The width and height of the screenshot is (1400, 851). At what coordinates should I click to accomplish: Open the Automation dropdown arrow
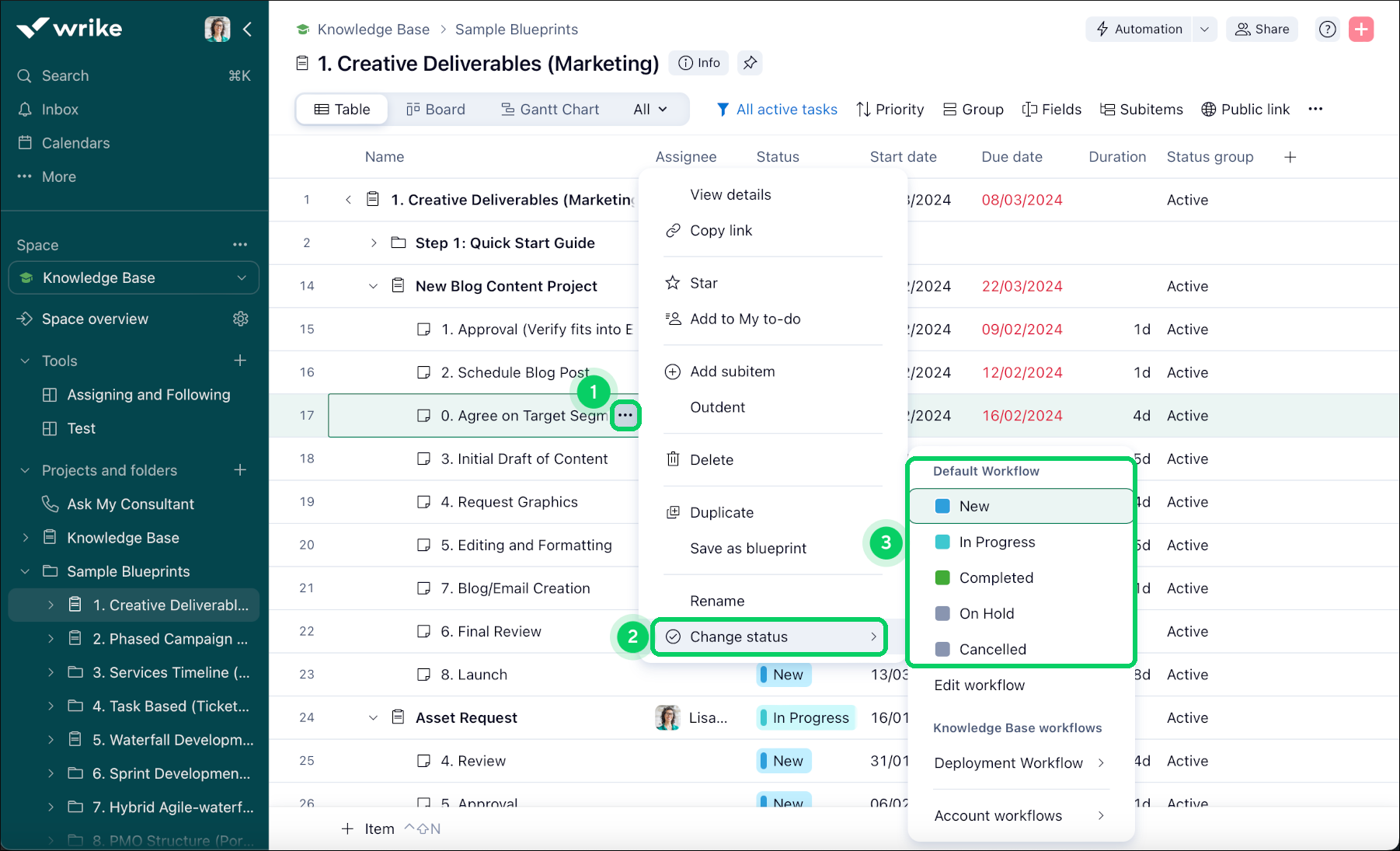[x=1204, y=30]
